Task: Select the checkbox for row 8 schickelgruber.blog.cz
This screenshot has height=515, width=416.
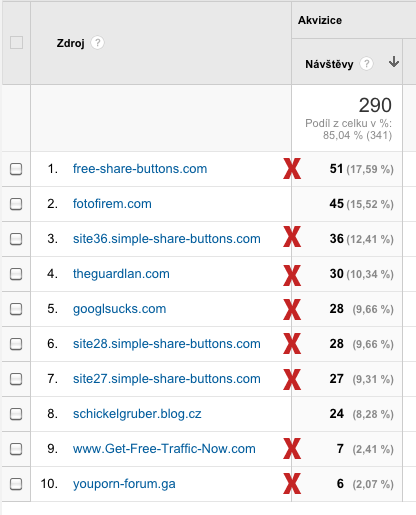Action: click(16, 414)
